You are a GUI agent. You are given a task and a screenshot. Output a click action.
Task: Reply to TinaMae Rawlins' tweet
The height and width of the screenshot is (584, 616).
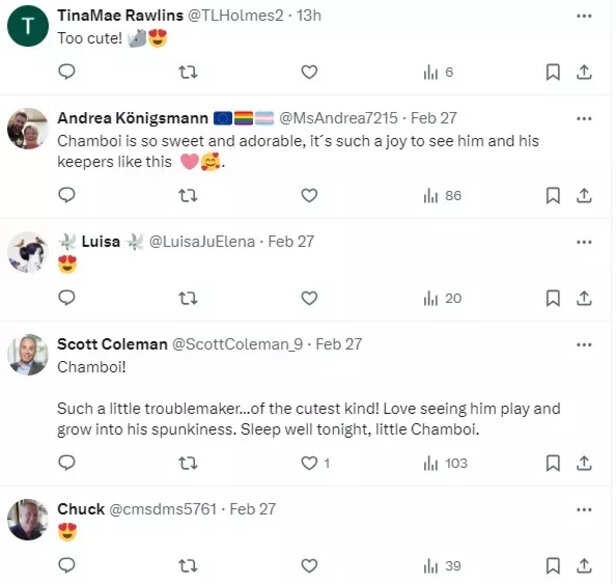pos(67,72)
